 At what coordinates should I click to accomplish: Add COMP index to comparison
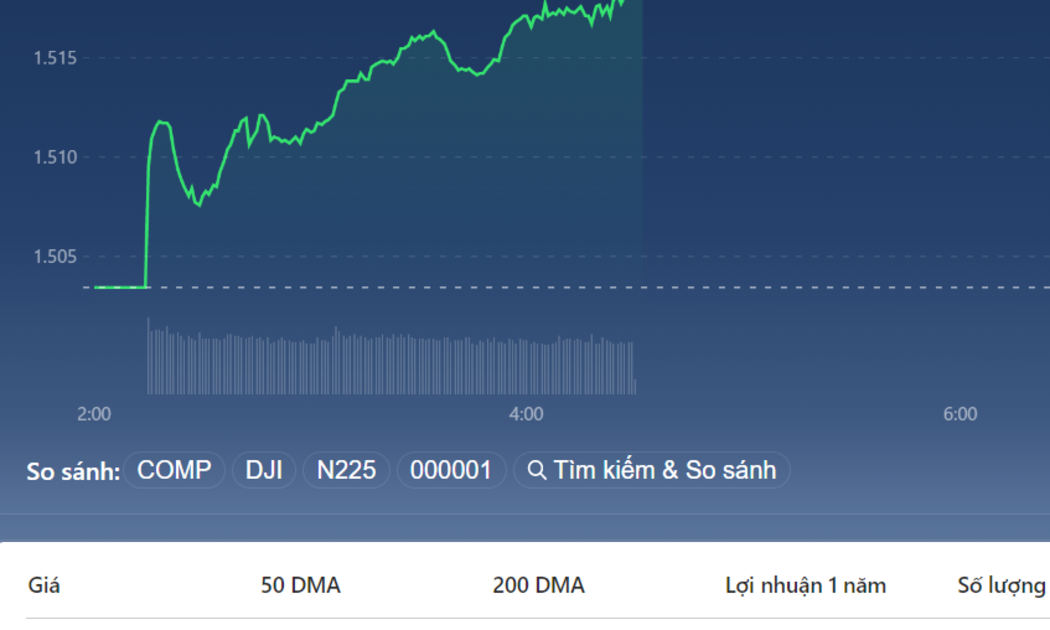click(x=174, y=470)
